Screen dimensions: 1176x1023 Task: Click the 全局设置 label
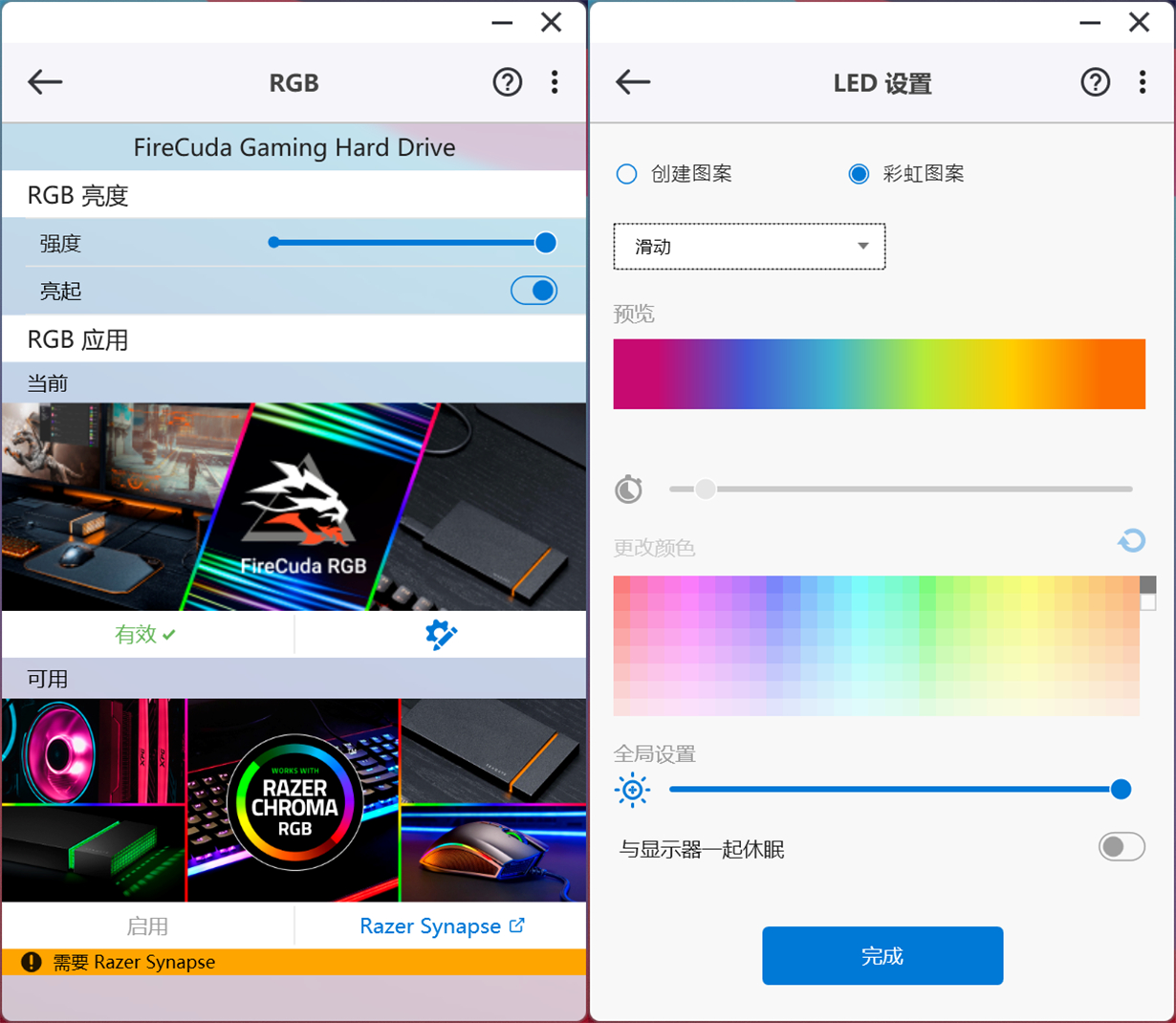coord(655,753)
